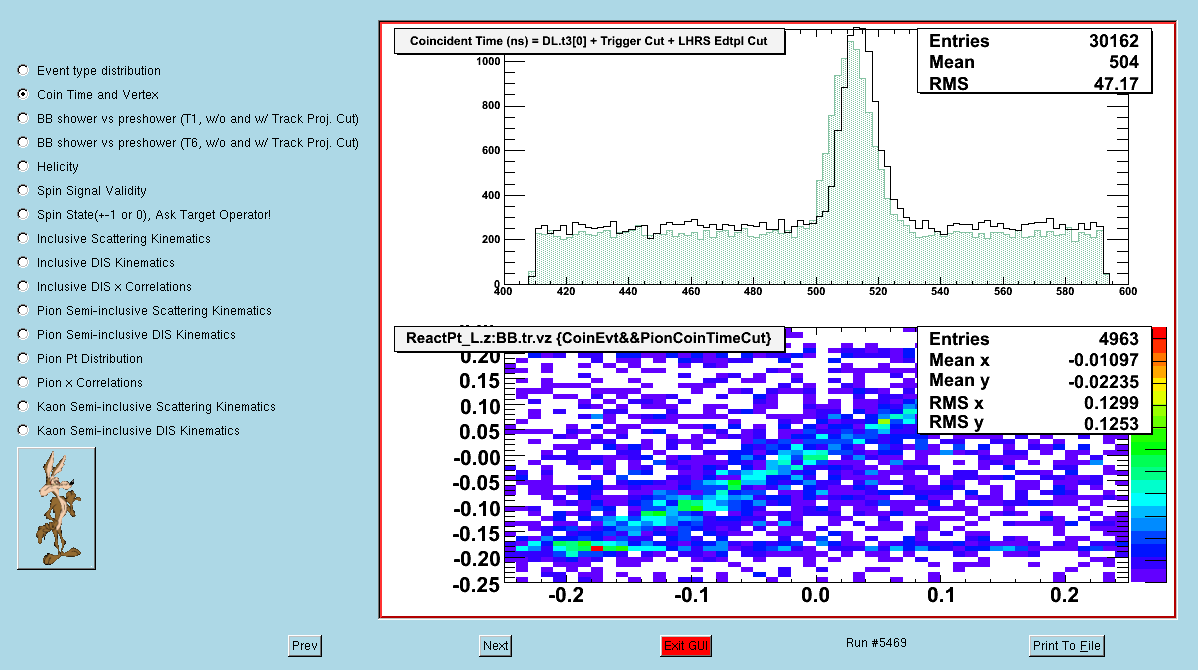
Task: Click the ReactPt_L.z:BB.tr.vz plot title box
Action: click(589, 338)
